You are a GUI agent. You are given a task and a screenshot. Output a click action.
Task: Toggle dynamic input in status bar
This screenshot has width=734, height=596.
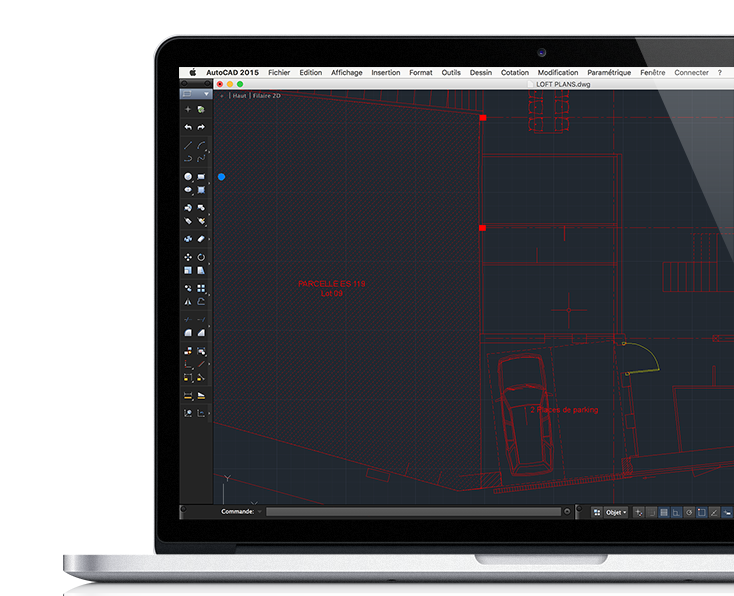tap(727, 513)
